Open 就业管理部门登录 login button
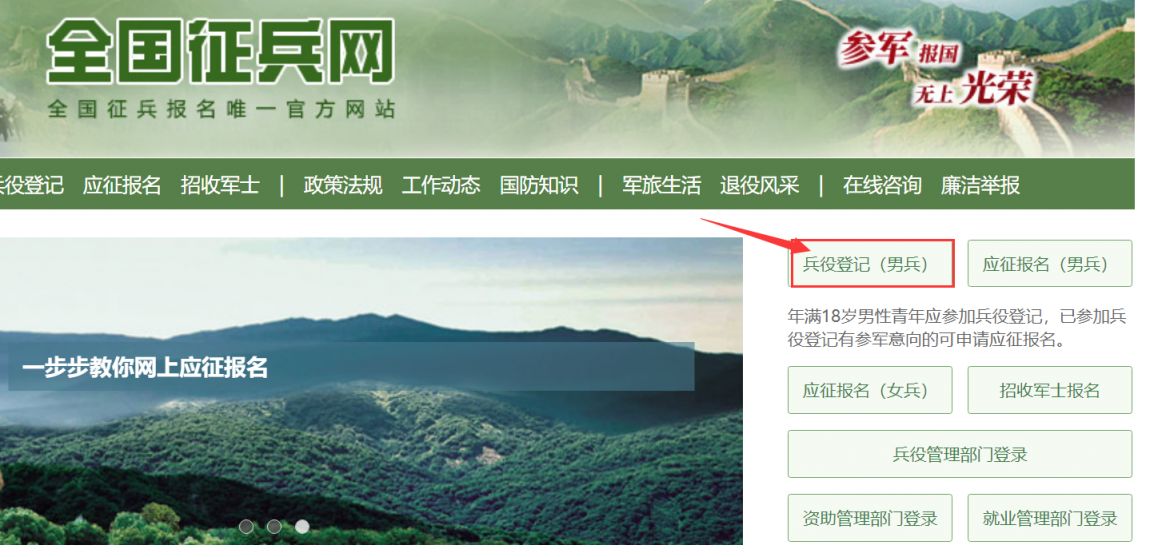The width and height of the screenshot is (1150, 557). pos(1050,518)
